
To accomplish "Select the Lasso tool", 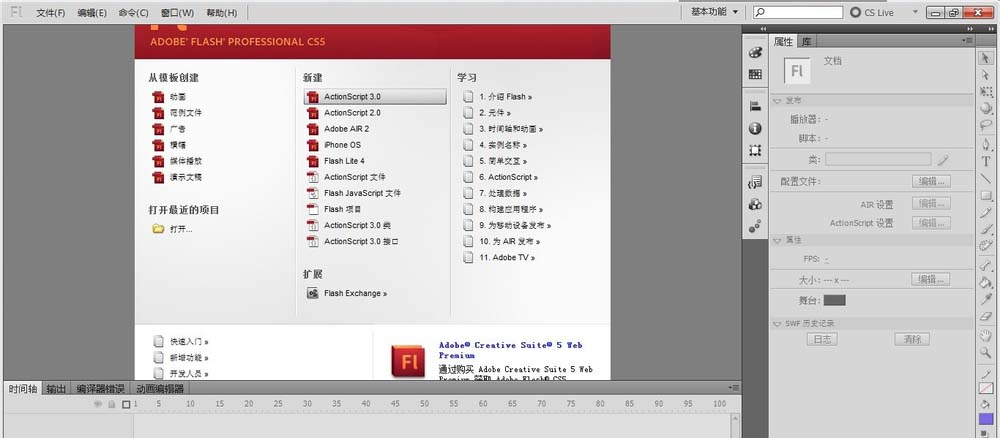I will [986, 126].
